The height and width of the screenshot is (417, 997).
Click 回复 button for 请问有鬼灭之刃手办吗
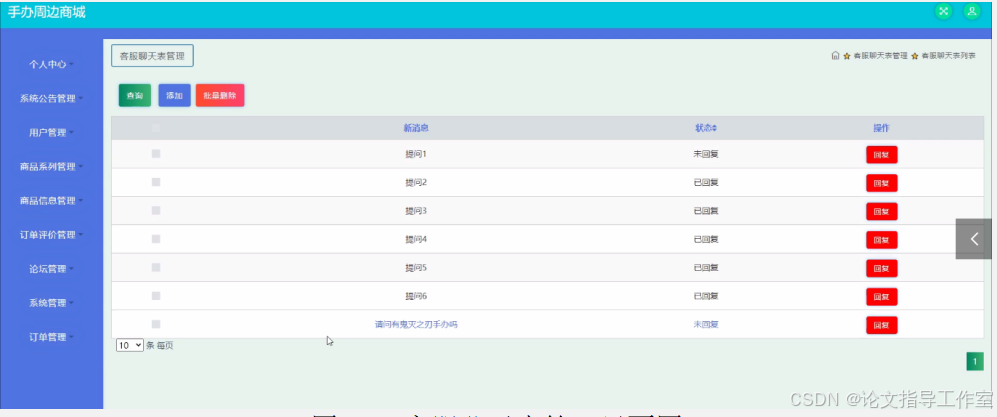pos(881,325)
